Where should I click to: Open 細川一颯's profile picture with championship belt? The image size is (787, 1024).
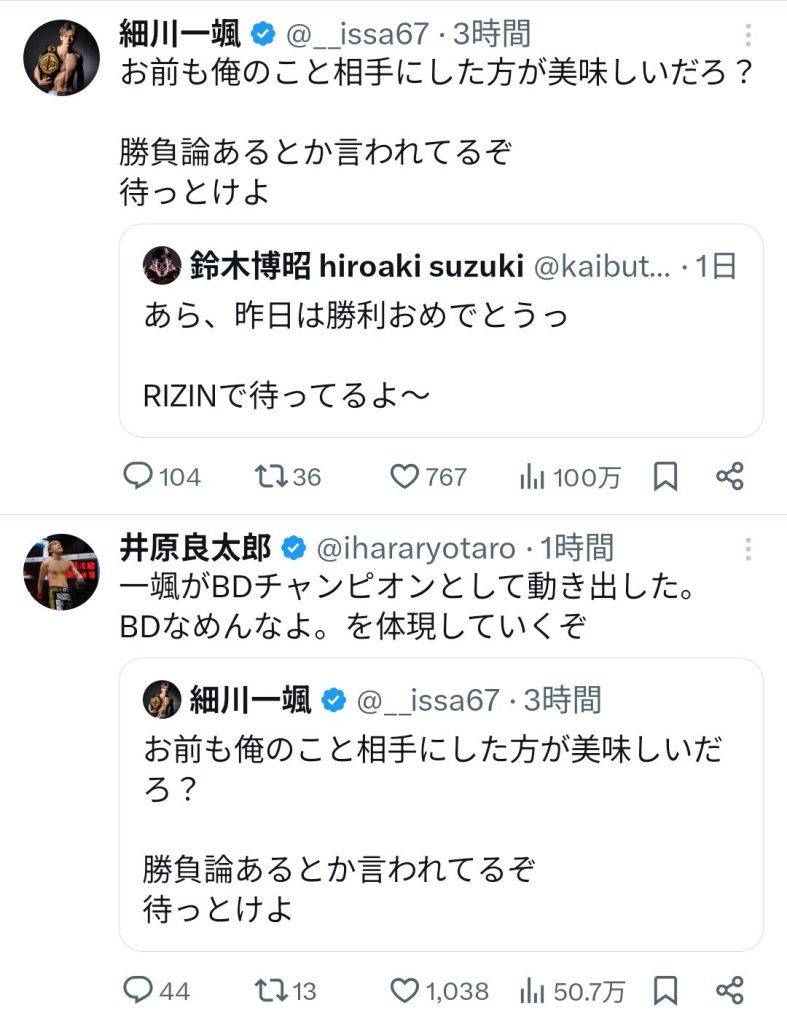61,57
